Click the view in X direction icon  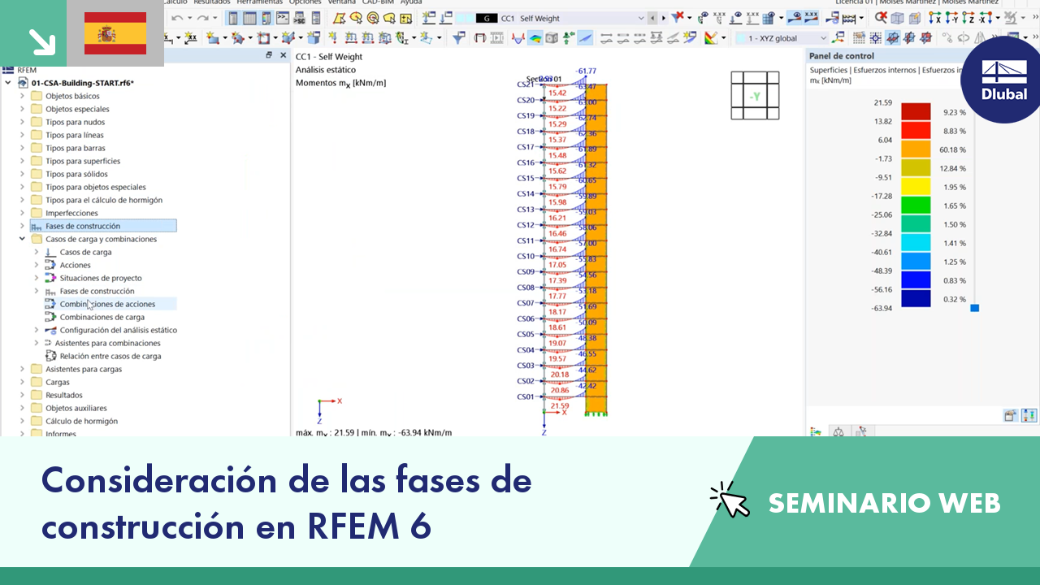pyautogui.click(x=935, y=19)
